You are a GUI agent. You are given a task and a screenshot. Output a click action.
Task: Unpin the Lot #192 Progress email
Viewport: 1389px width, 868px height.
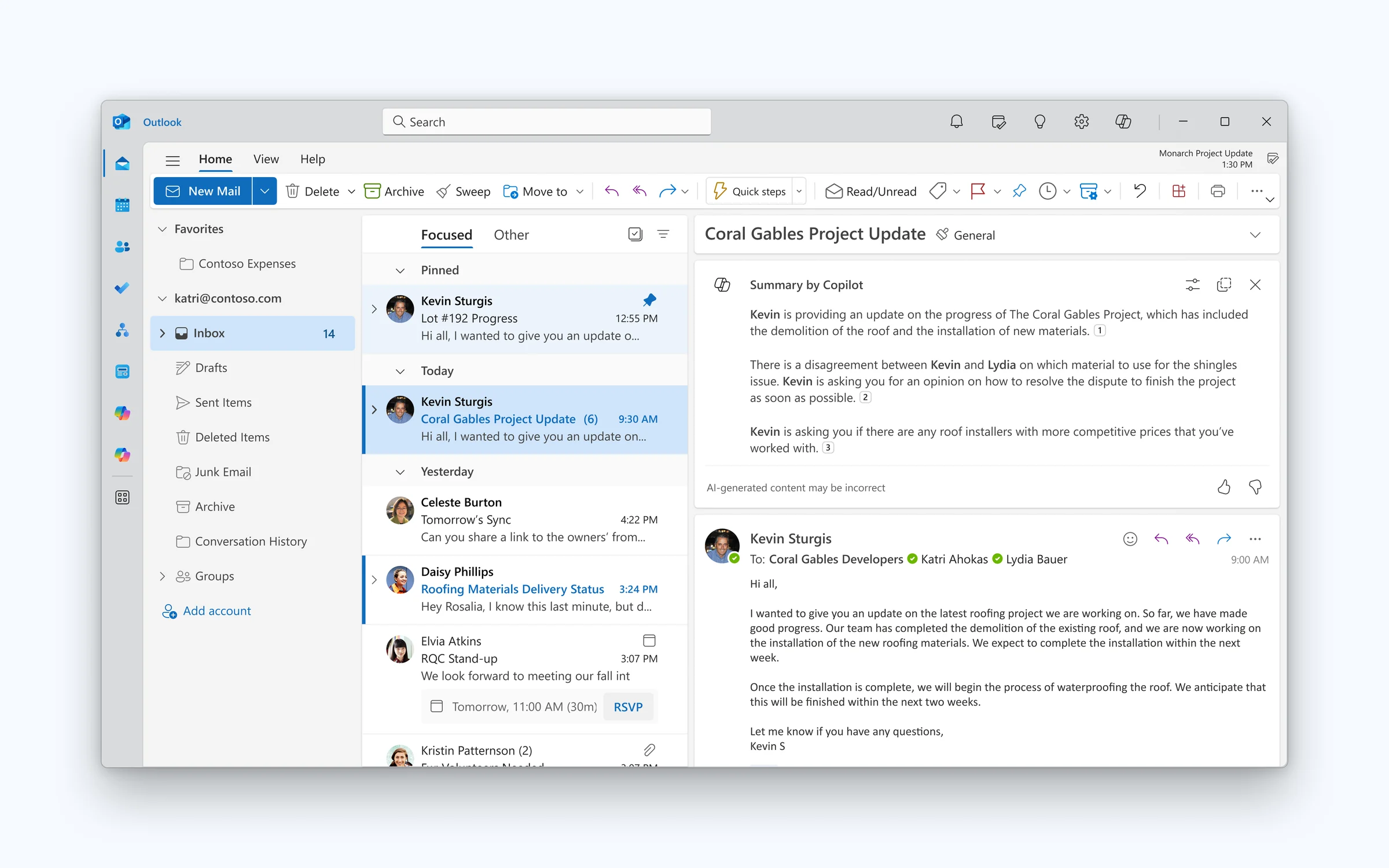[649, 300]
